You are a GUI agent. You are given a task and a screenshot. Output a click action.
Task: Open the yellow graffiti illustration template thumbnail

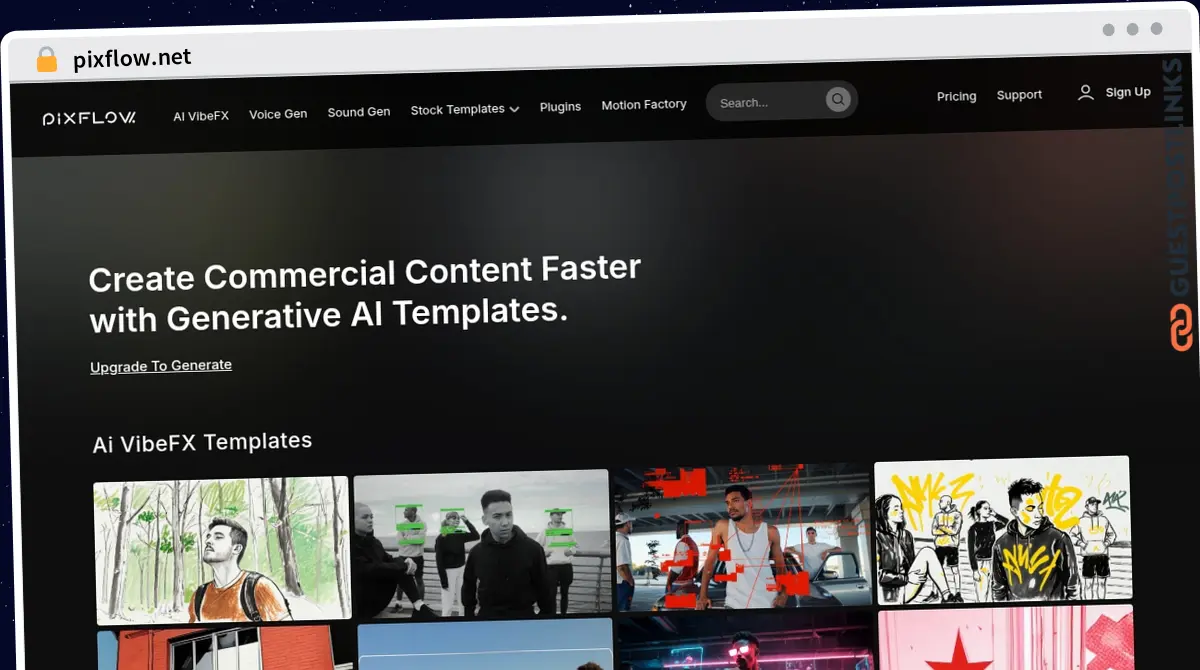coord(1003,530)
